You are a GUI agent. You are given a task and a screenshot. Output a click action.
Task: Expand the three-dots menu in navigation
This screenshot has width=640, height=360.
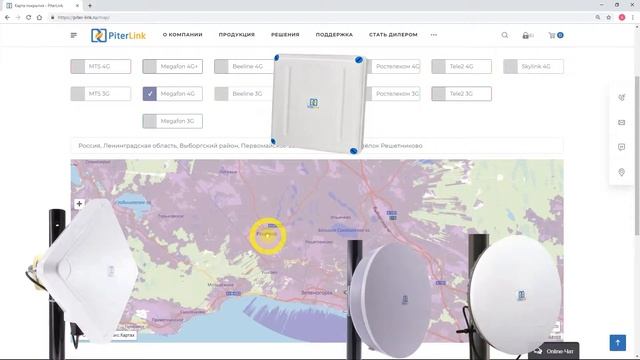coord(433,35)
